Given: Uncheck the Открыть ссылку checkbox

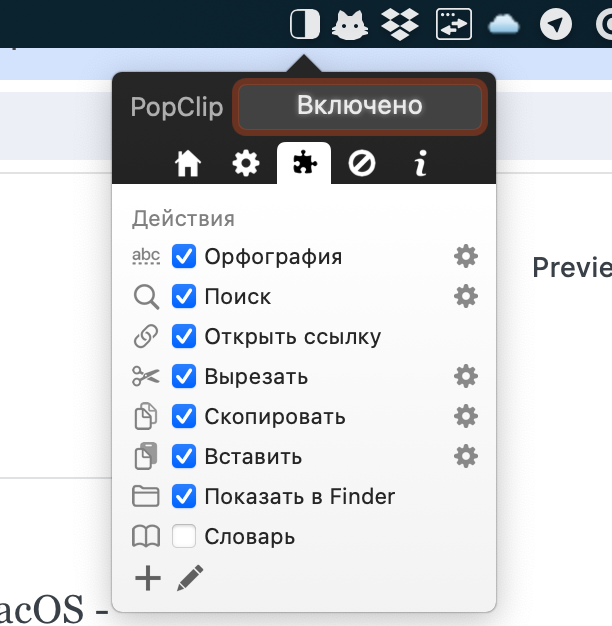Looking at the screenshot, I should [184, 336].
